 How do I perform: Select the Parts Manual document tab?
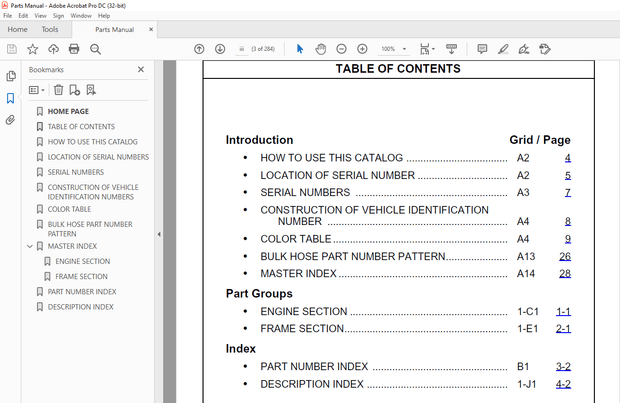pos(114,30)
